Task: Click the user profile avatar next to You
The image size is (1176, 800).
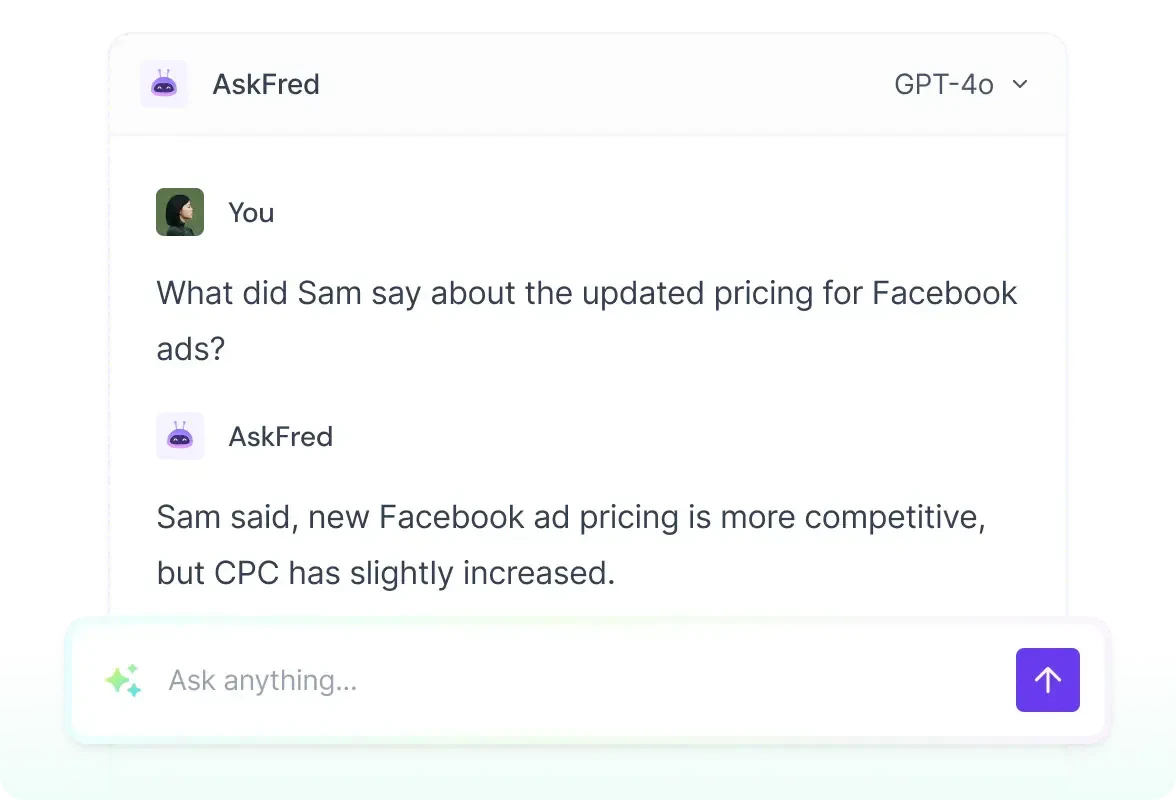Action: click(180, 212)
